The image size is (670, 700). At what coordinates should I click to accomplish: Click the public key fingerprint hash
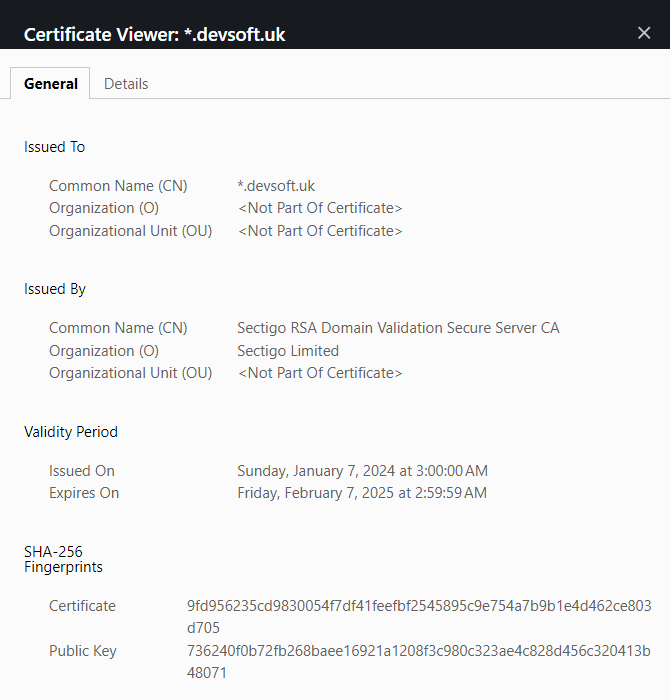pos(419,662)
